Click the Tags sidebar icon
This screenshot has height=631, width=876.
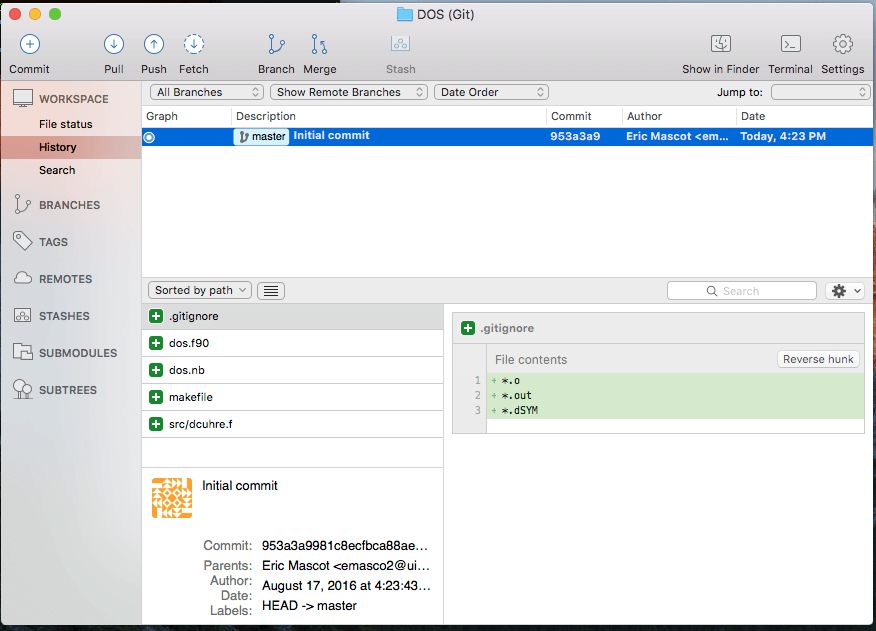[22, 241]
